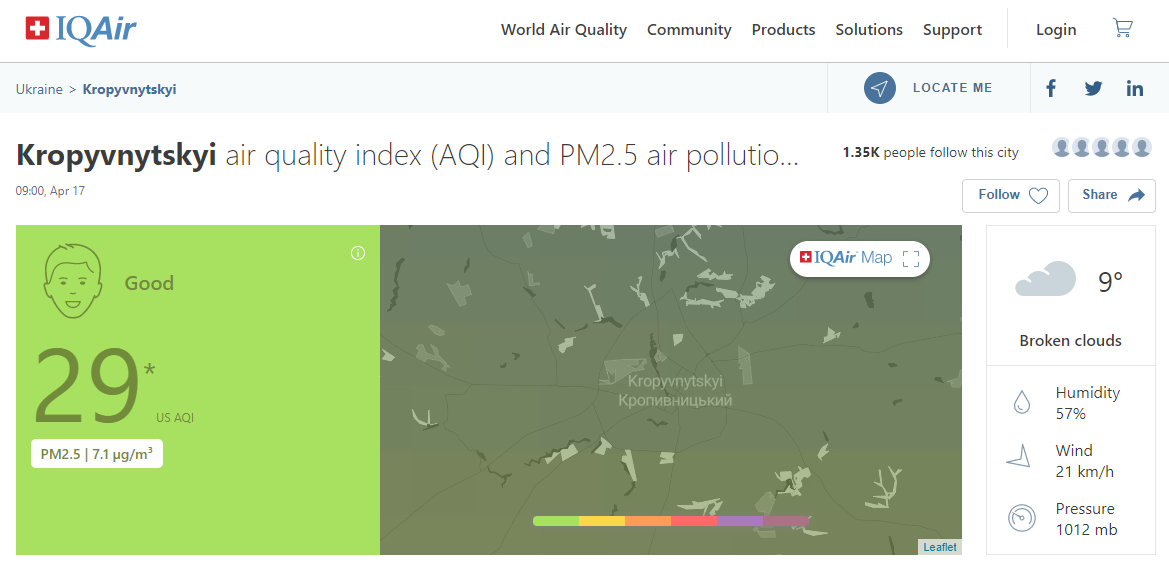Expand the map to fullscreen

coord(911,259)
